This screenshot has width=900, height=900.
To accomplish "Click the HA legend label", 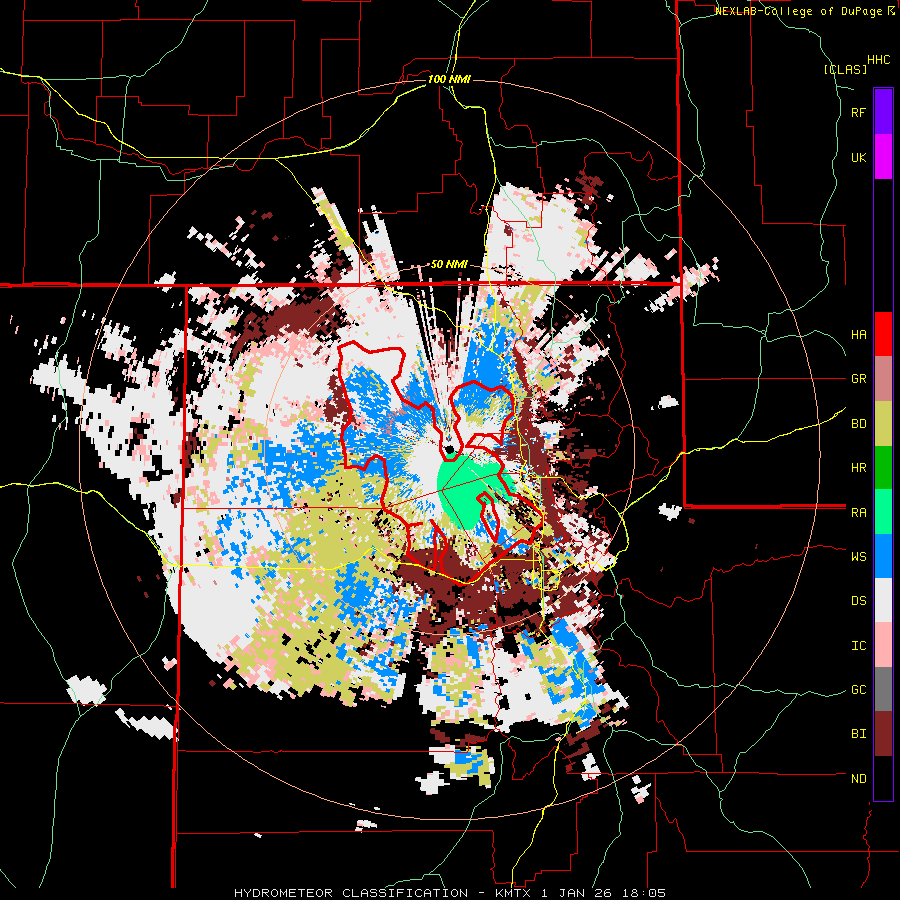I will coord(858,335).
